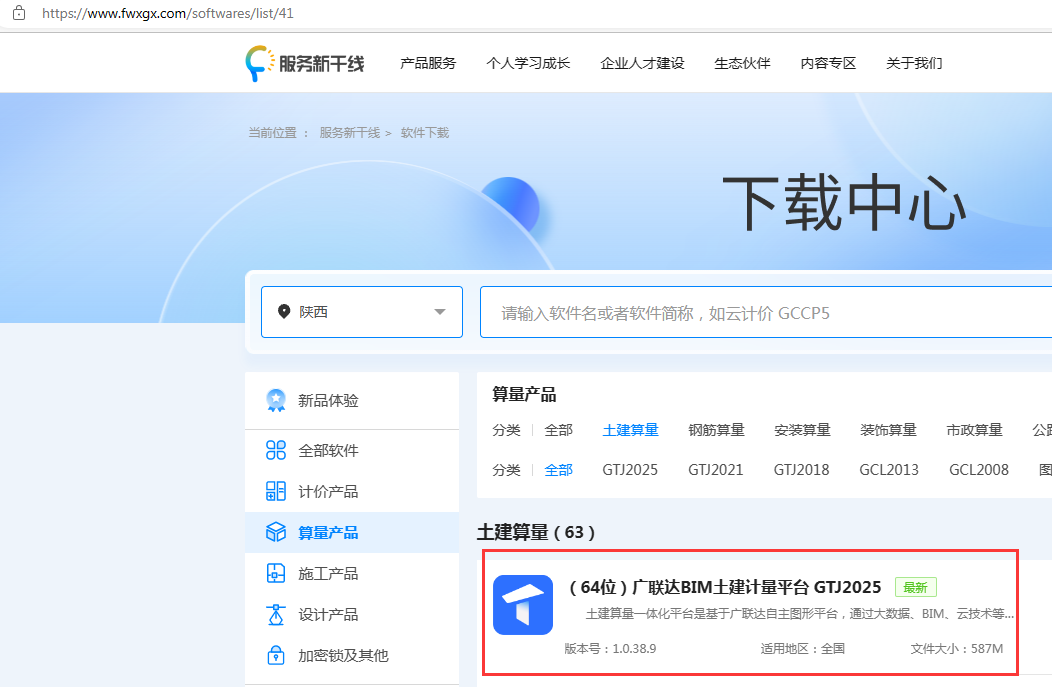The width and height of the screenshot is (1052, 687).
Task: Click the 全部软件 grid icon
Action: click(x=276, y=450)
